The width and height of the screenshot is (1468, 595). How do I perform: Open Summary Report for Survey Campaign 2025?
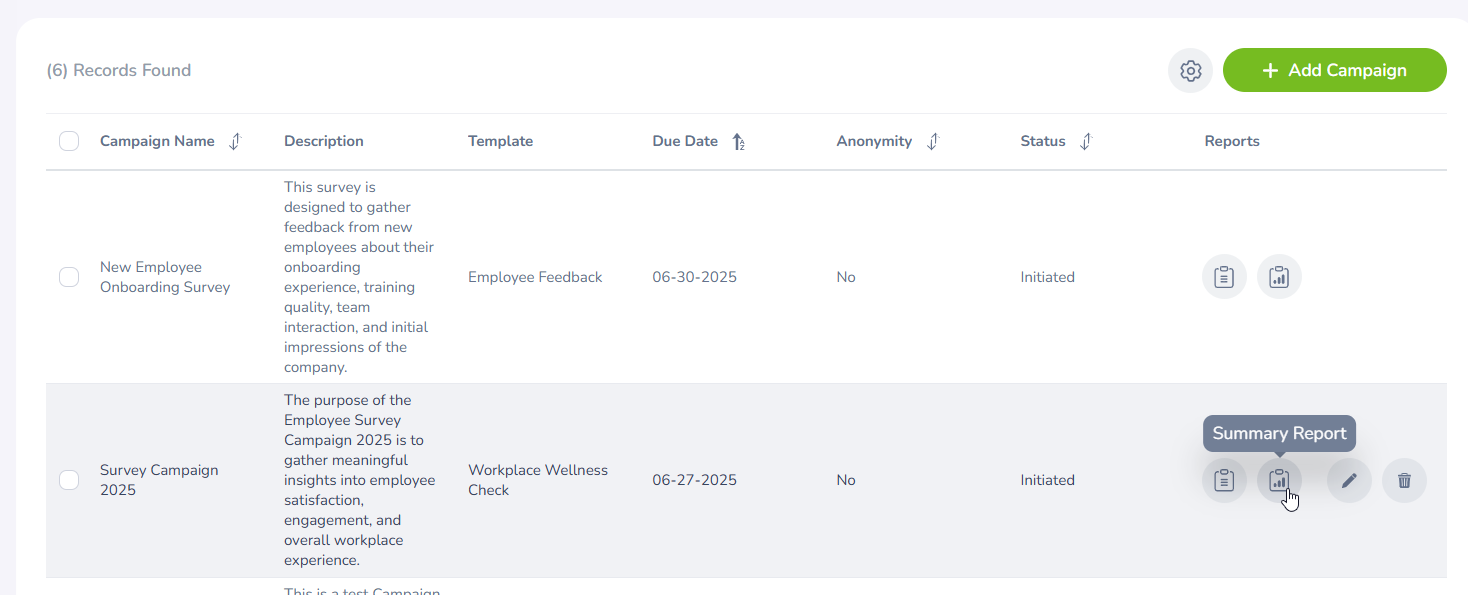pyautogui.click(x=1279, y=480)
